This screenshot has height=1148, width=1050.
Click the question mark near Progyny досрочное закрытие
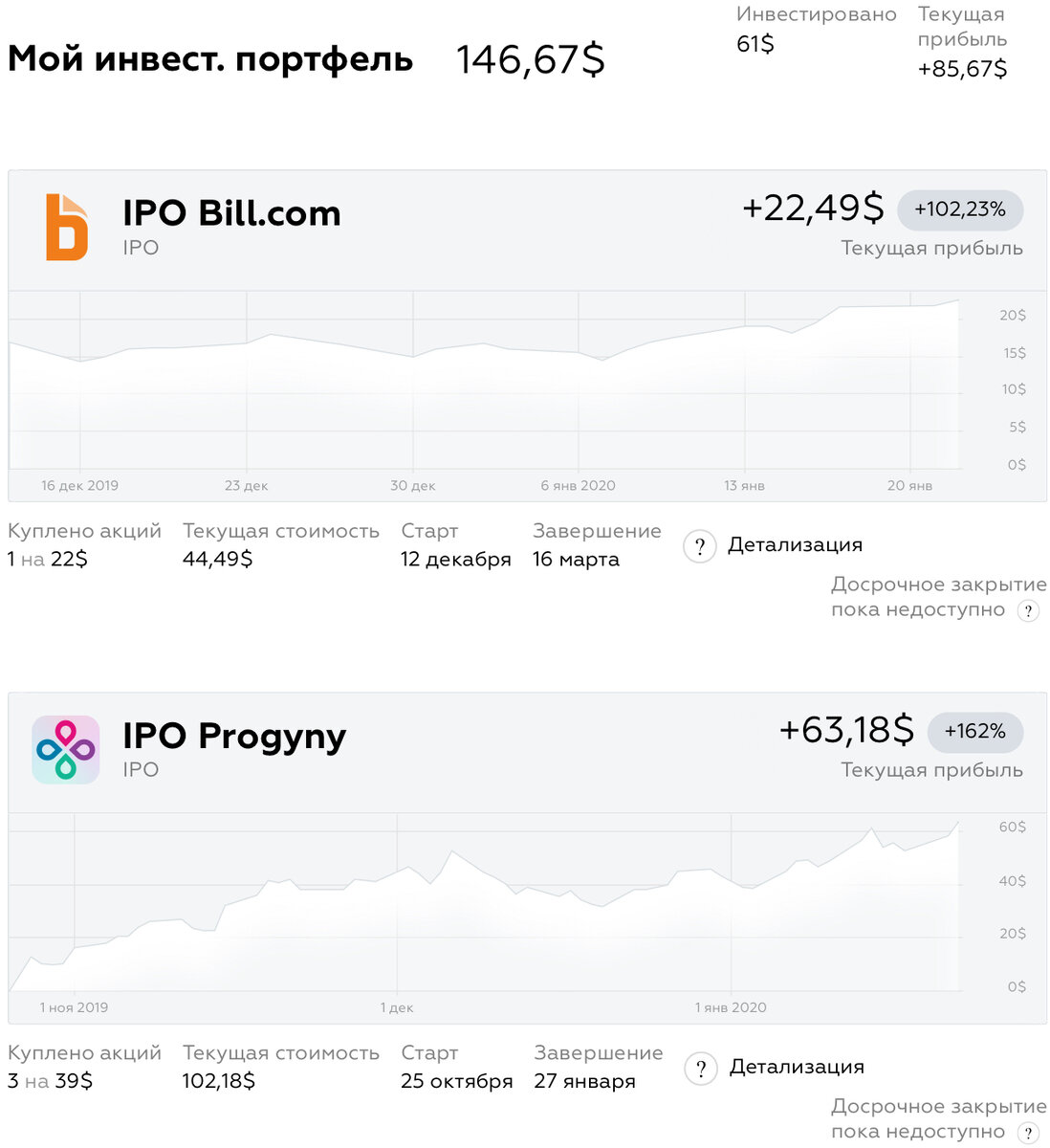coord(1027,1131)
